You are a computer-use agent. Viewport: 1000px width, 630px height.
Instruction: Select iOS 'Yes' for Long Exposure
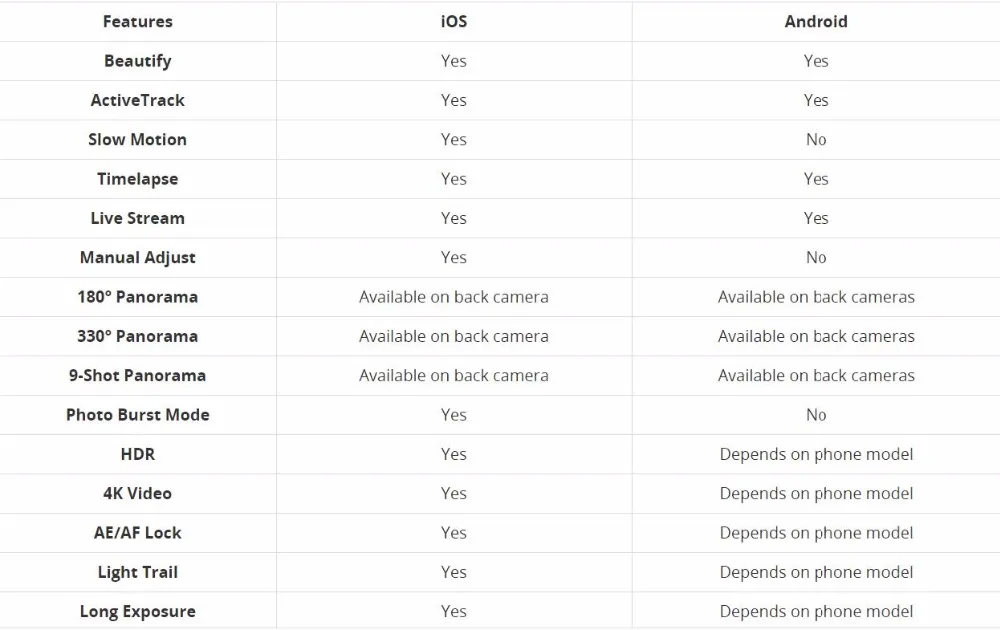pyautogui.click(x=453, y=612)
